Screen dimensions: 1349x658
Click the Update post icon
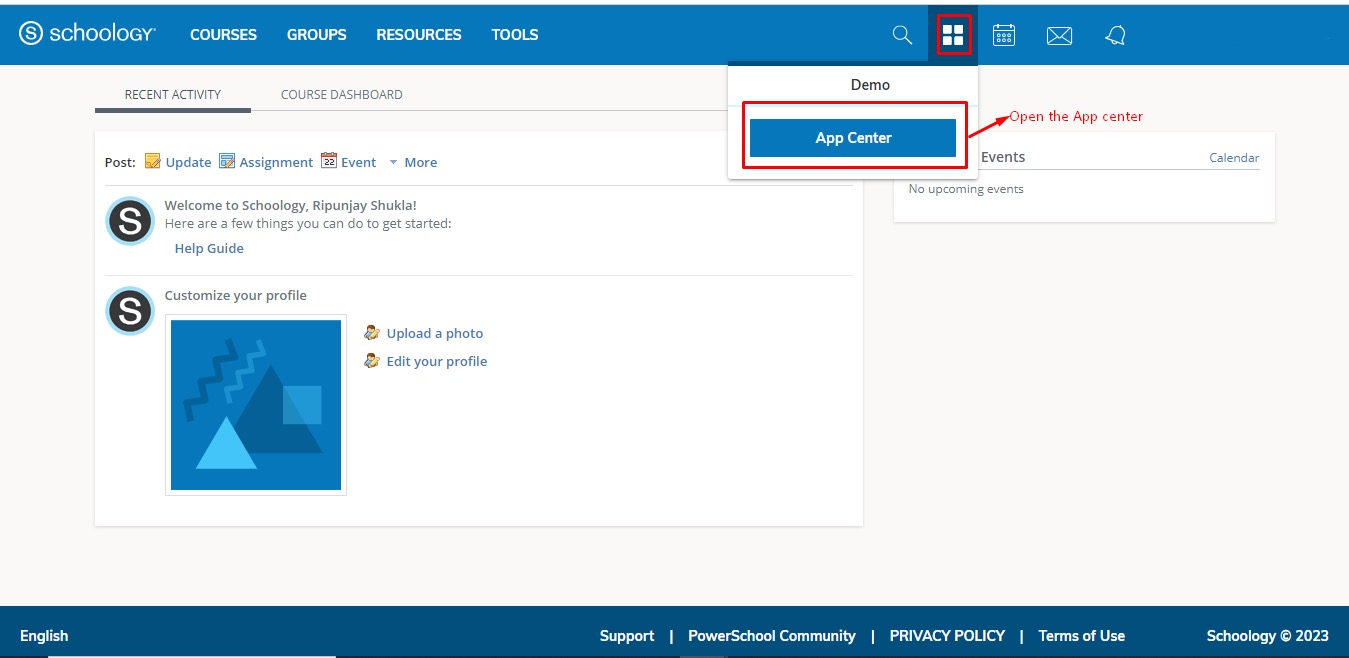[x=153, y=161]
